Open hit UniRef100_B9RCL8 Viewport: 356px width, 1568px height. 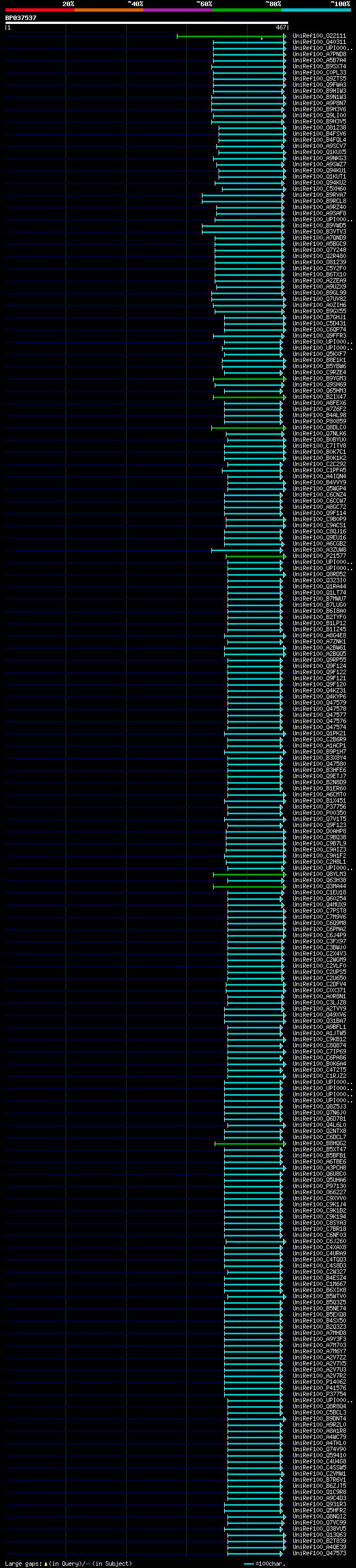click(319, 201)
